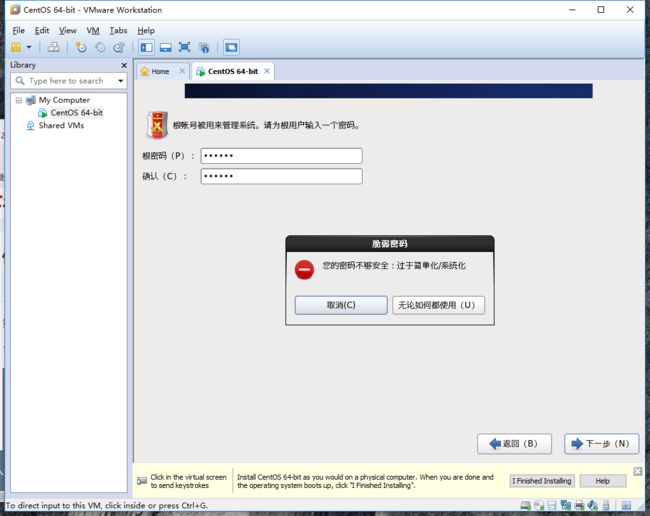Click the keyboard icon in hint bar
The image size is (650, 516).
coord(142,481)
